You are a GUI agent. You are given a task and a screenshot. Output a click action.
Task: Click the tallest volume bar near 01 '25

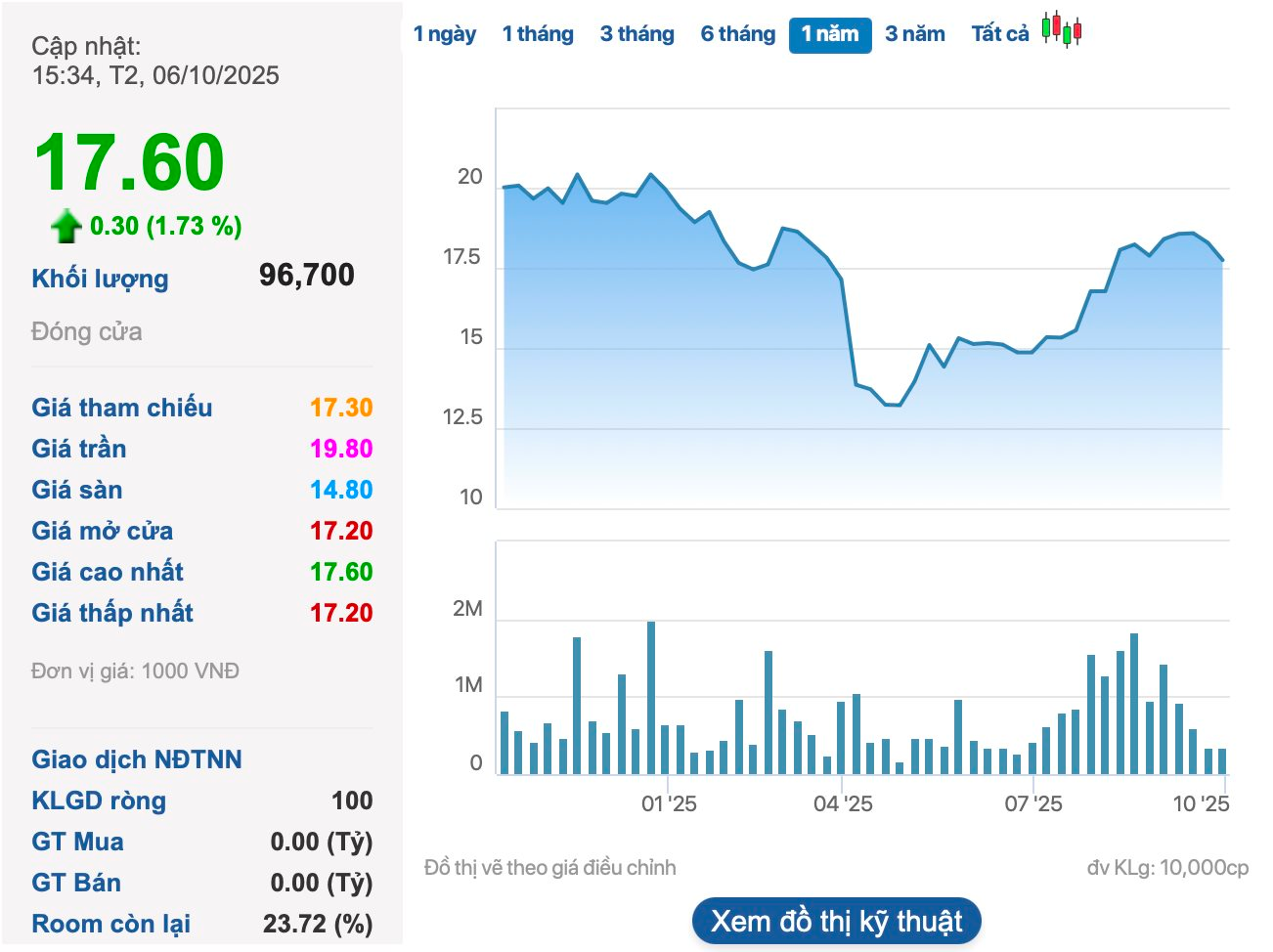pyautogui.click(x=651, y=698)
